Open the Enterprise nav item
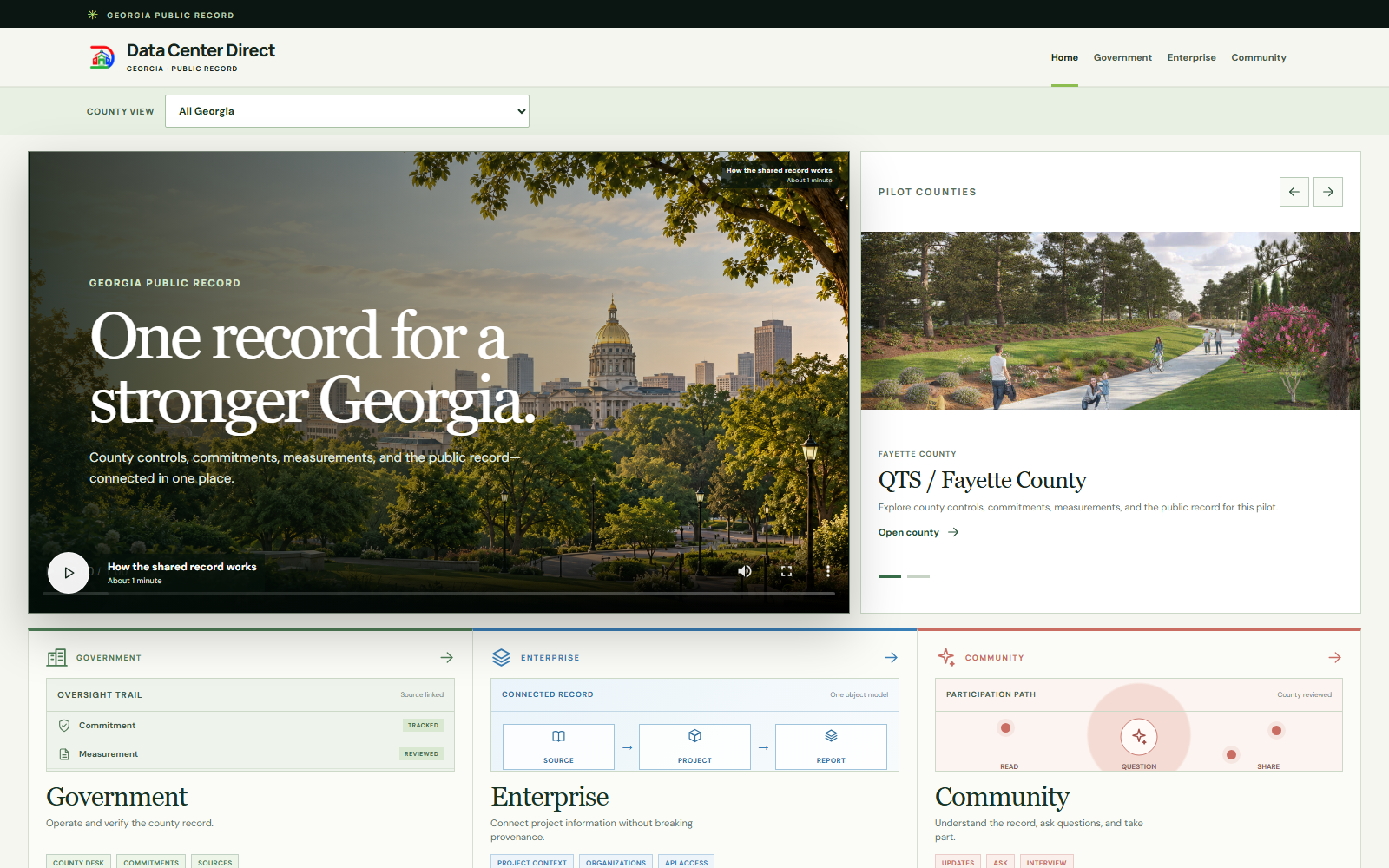 point(1191,58)
